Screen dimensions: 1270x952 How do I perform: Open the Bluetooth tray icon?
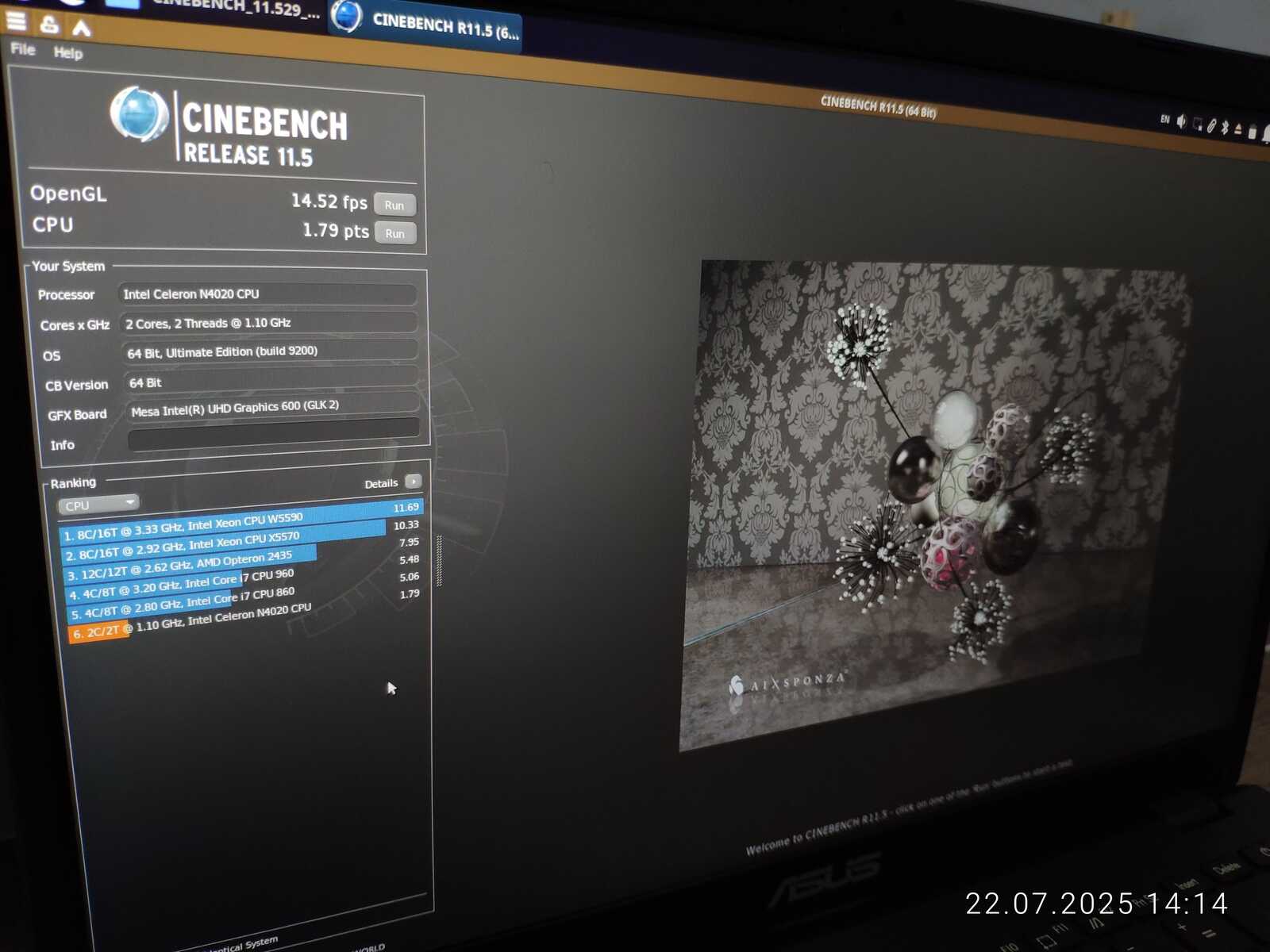coord(1225,127)
